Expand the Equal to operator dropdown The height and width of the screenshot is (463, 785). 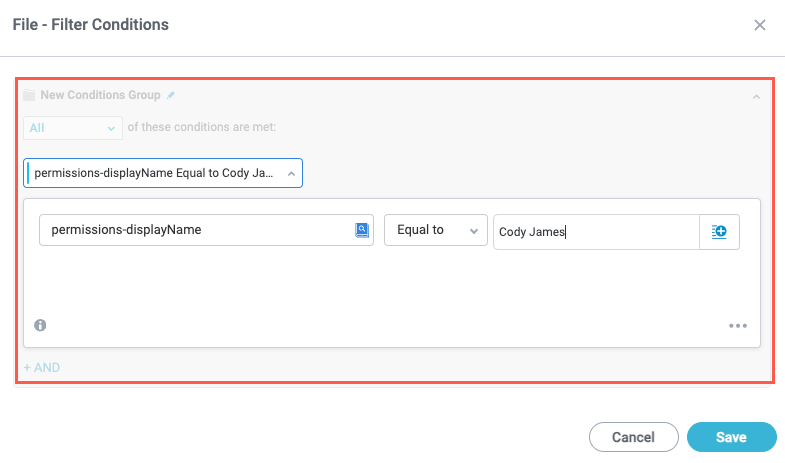tap(435, 230)
